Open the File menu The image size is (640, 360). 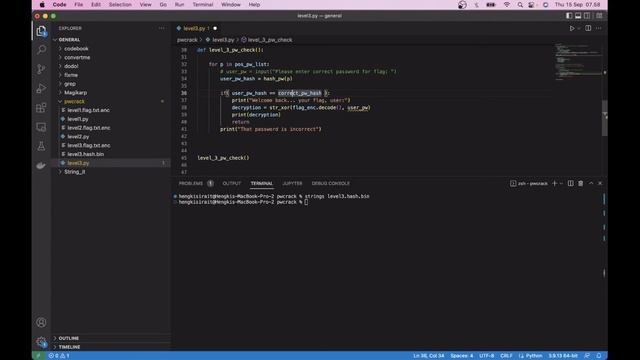[x=78, y=5]
